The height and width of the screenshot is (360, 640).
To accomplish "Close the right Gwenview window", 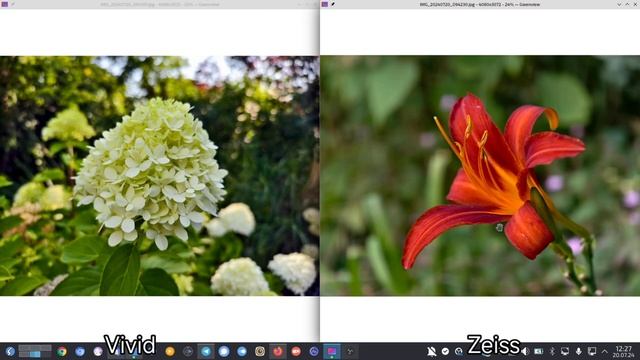I will click(636, 4).
